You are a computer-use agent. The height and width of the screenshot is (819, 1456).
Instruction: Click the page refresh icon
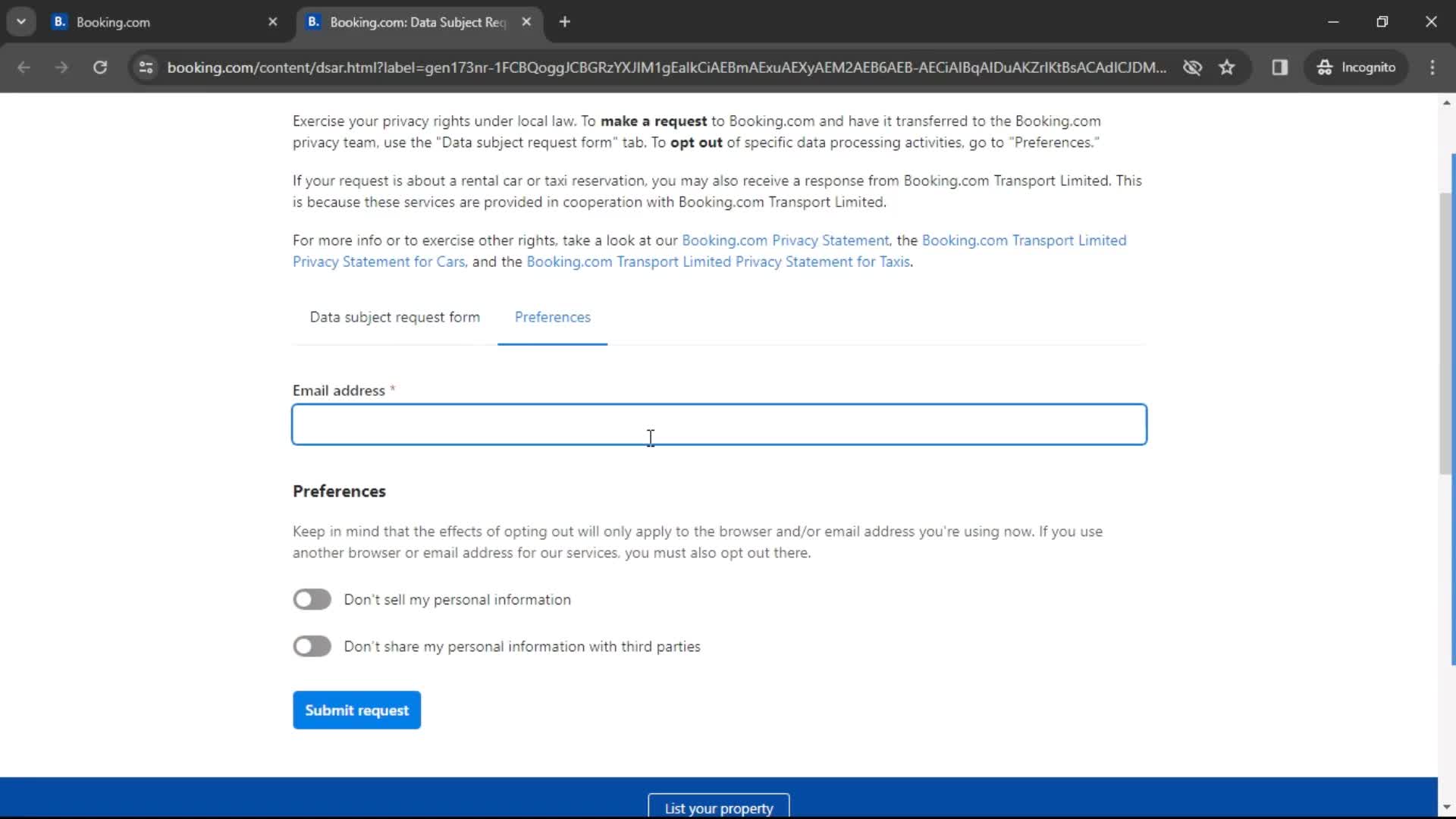100,67
